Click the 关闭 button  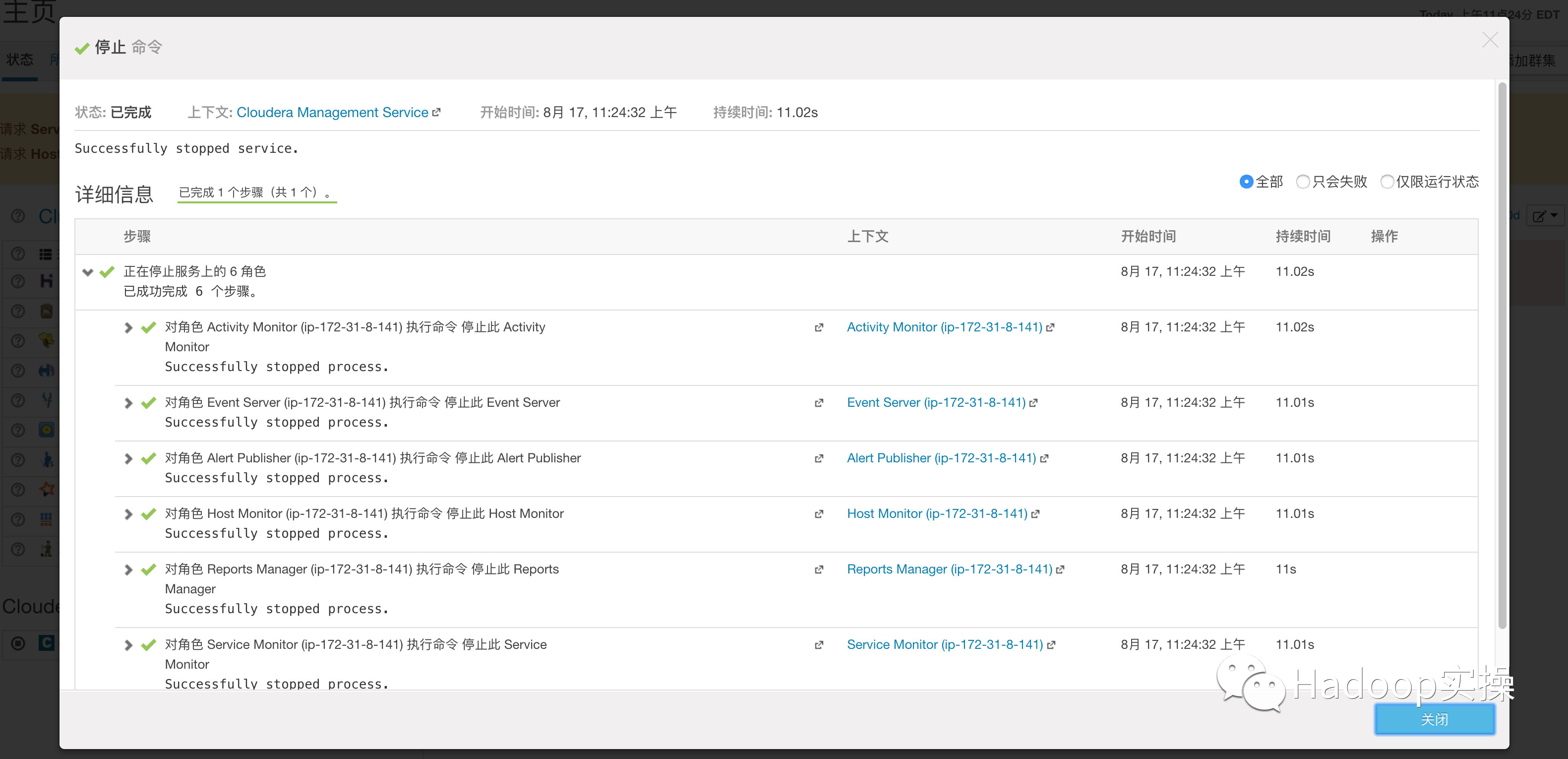pyautogui.click(x=1434, y=719)
